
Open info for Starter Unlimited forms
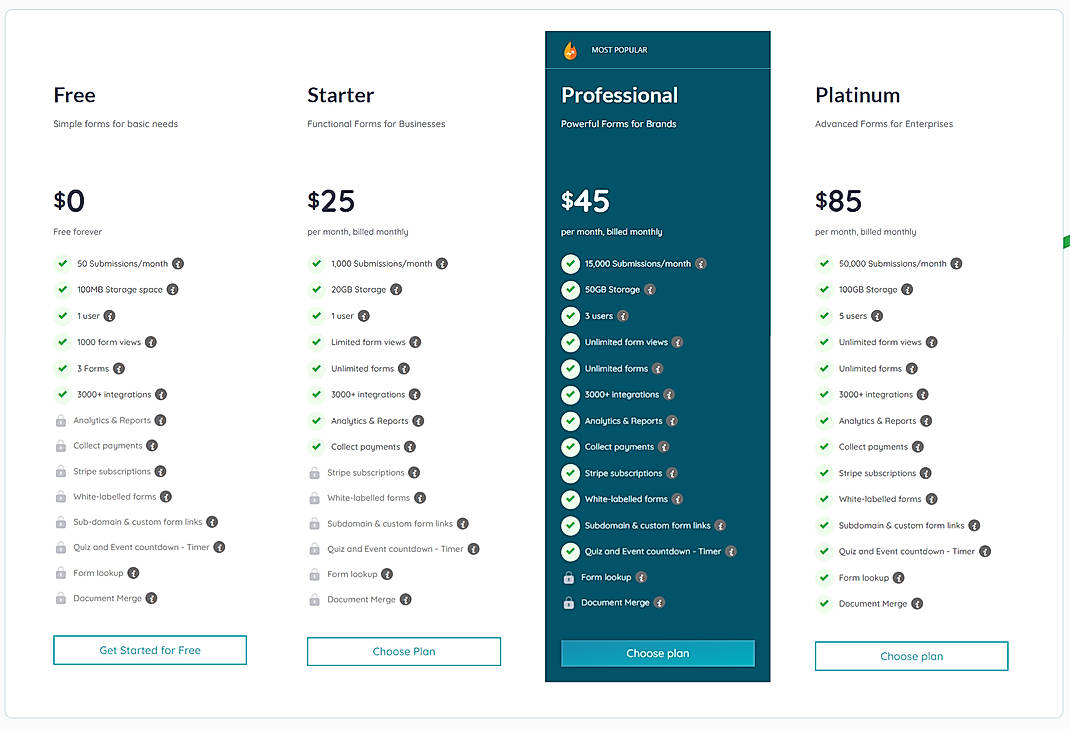click(404, 369)
